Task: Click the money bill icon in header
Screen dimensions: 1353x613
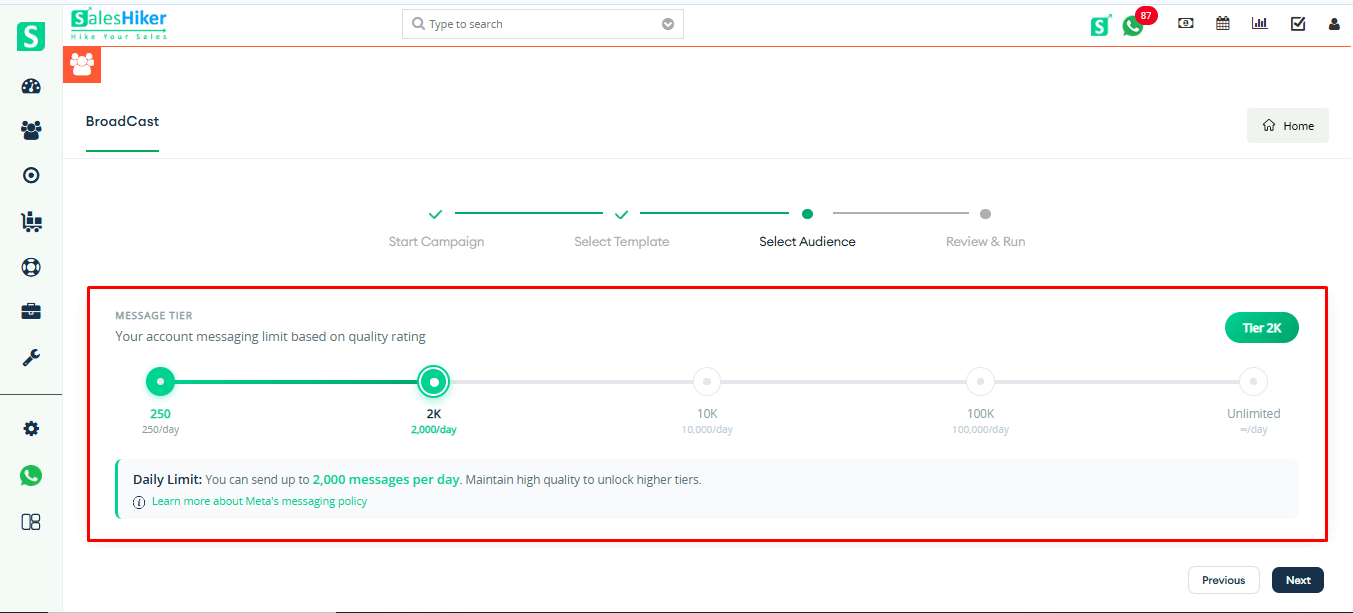Action: click(x=1186, y=24)
